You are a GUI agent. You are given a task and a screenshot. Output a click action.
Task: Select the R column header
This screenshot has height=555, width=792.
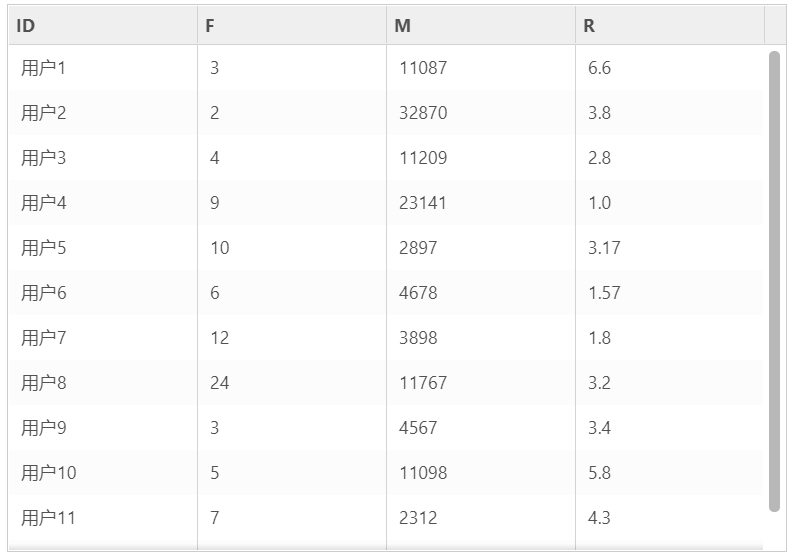(x=670, y=25)
